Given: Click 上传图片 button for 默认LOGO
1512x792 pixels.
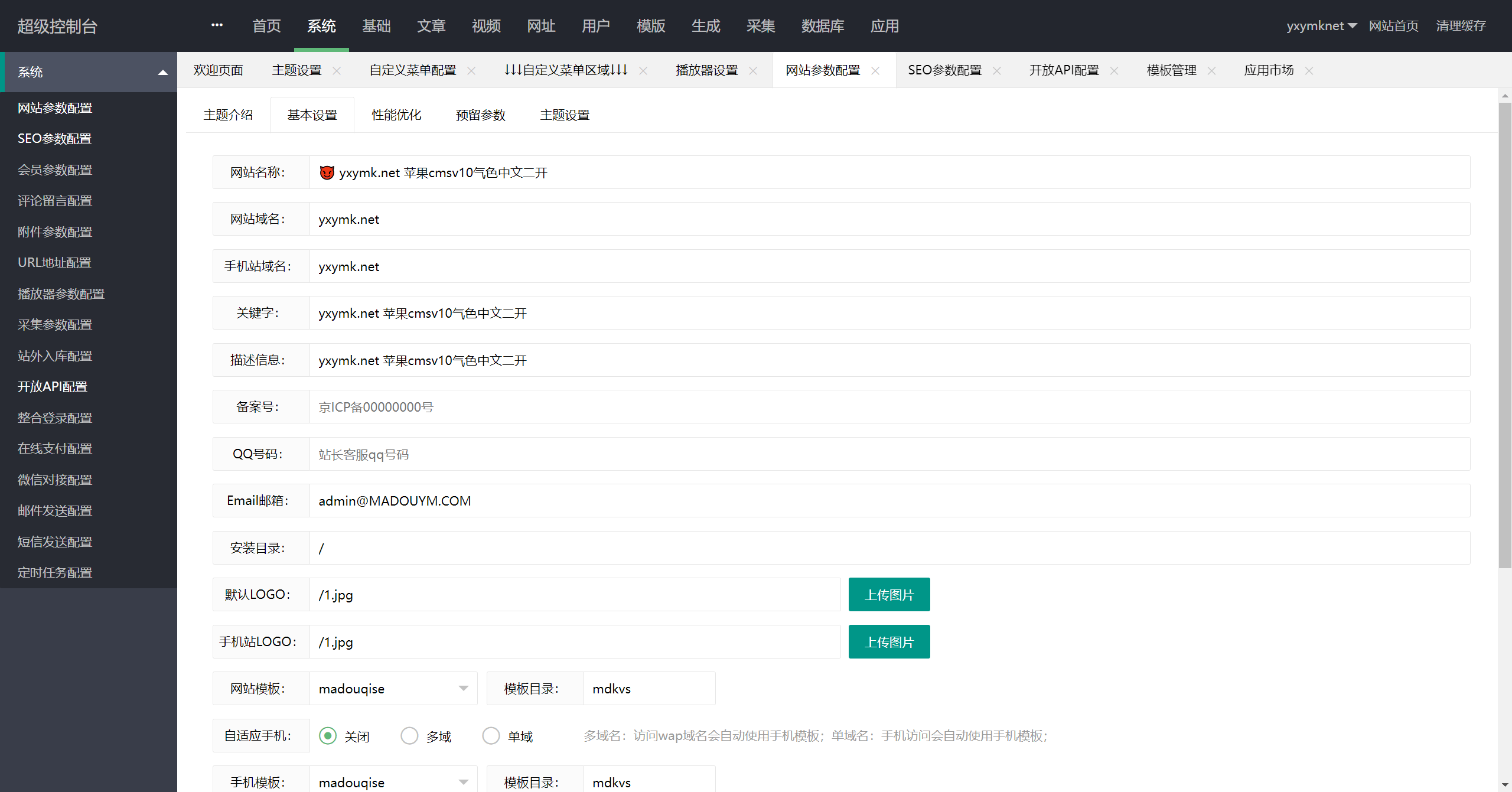Looking at the screenshot, I should coord(889,595).
